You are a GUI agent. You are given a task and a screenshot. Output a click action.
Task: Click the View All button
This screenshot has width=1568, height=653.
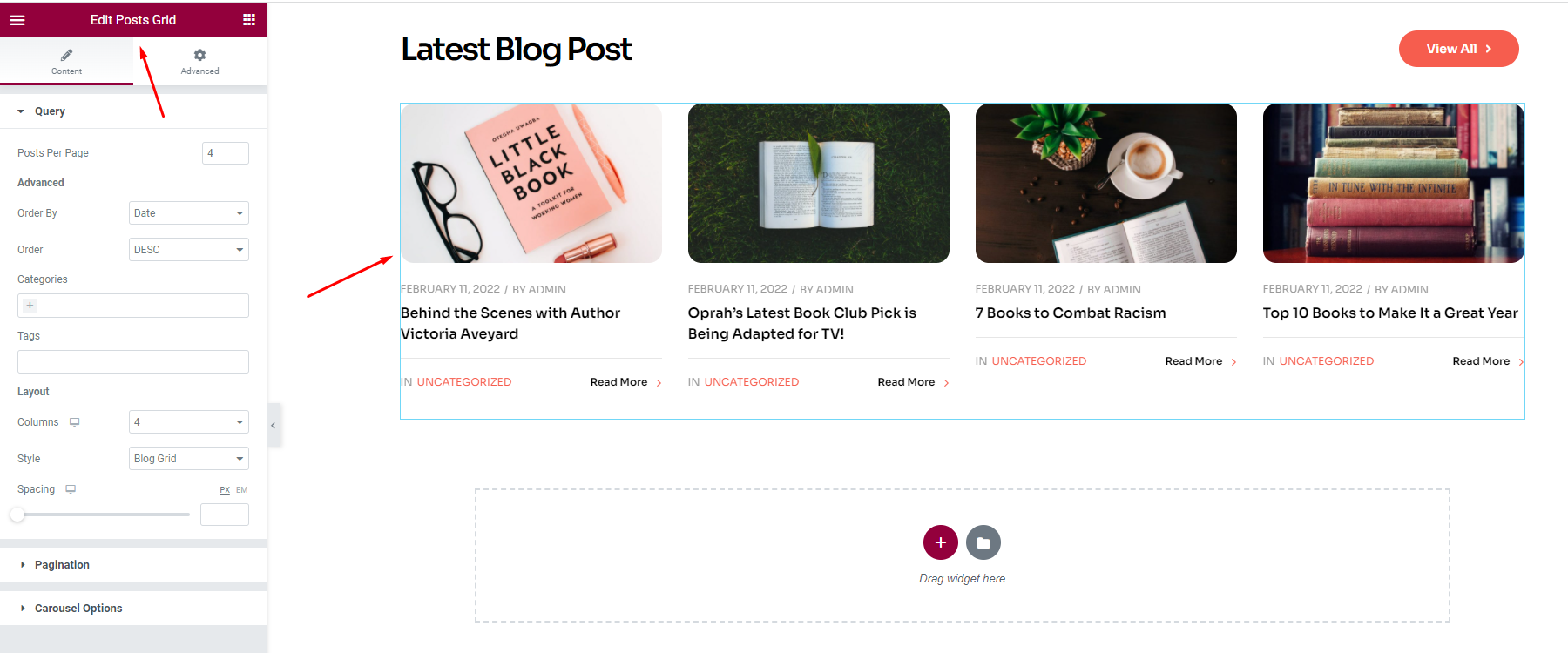(1458, 49)
